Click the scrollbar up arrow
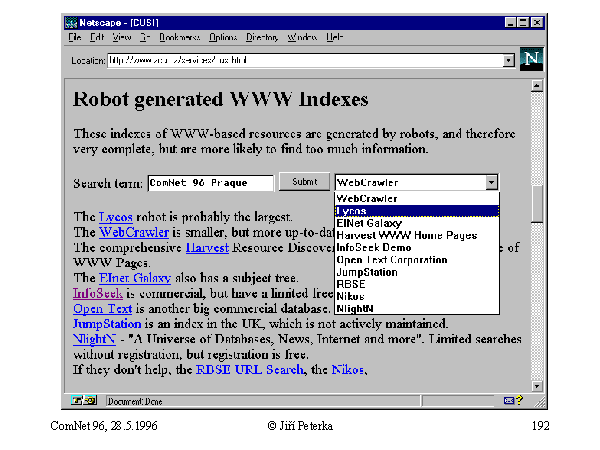 tap(537, 86)
